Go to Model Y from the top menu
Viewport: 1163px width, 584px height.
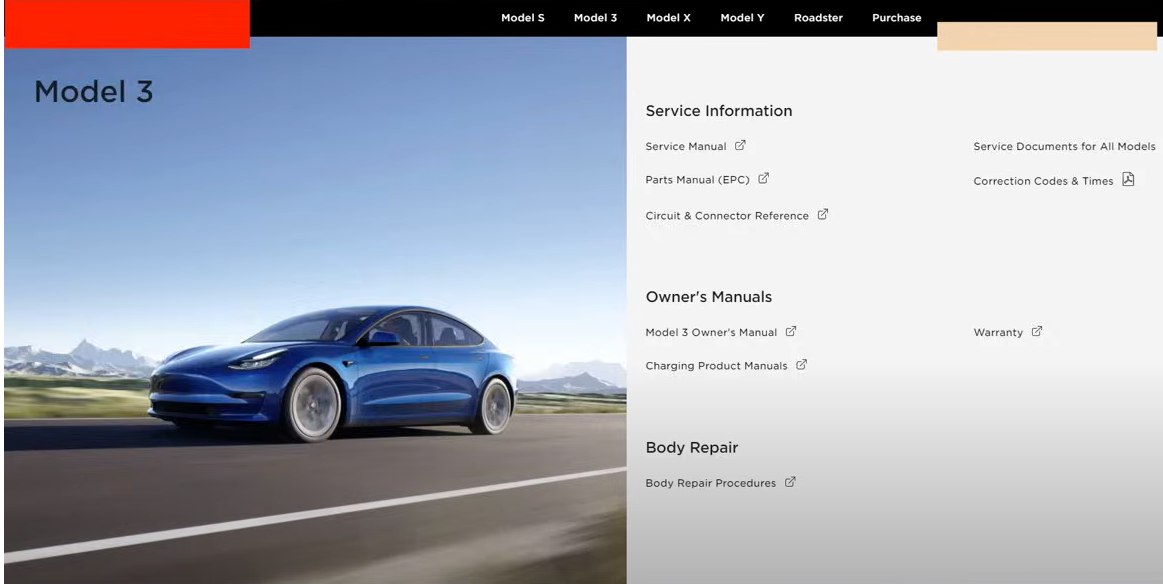coord(742,18)
